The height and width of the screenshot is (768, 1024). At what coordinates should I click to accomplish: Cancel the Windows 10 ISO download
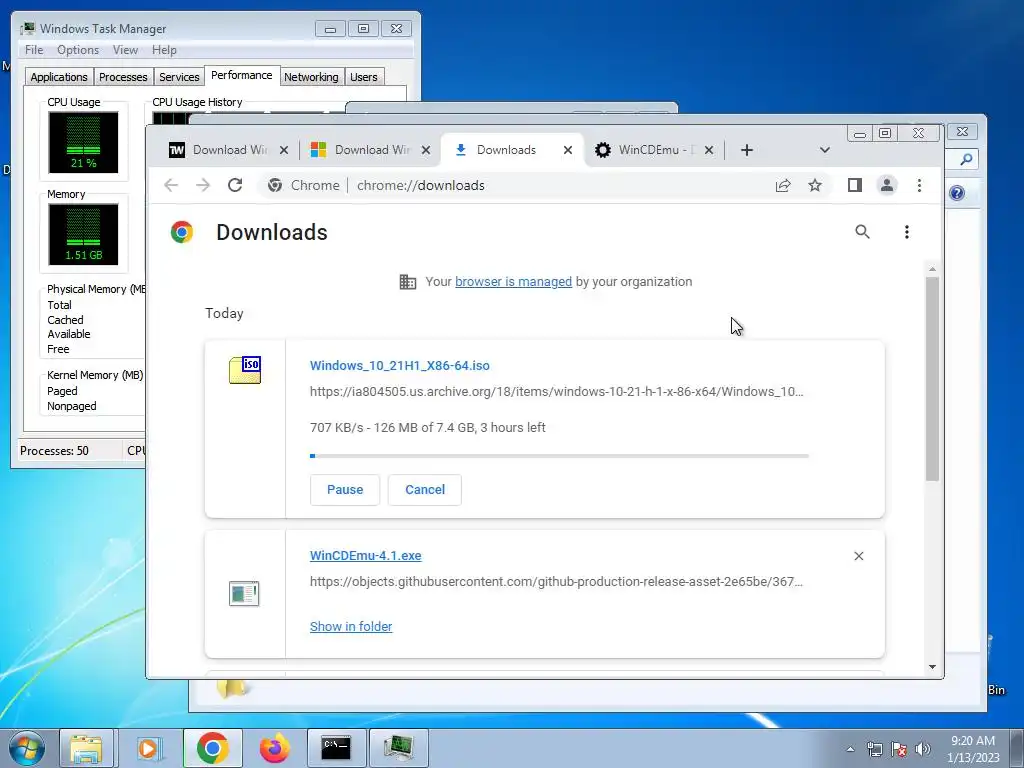coord(424,490)
